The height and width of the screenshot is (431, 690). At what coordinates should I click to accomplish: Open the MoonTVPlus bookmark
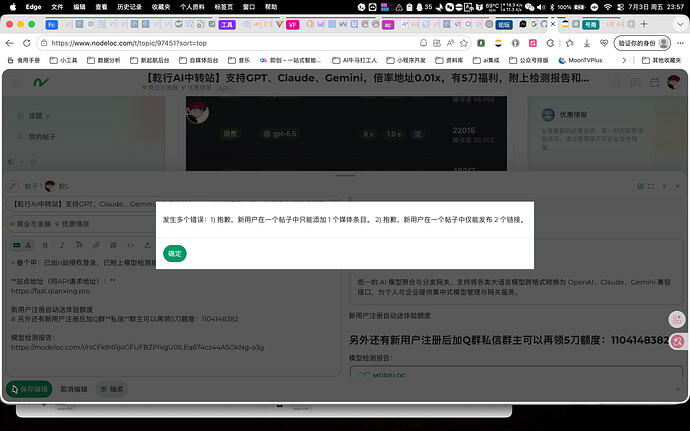pyautogui.click(x=580, y=60)
